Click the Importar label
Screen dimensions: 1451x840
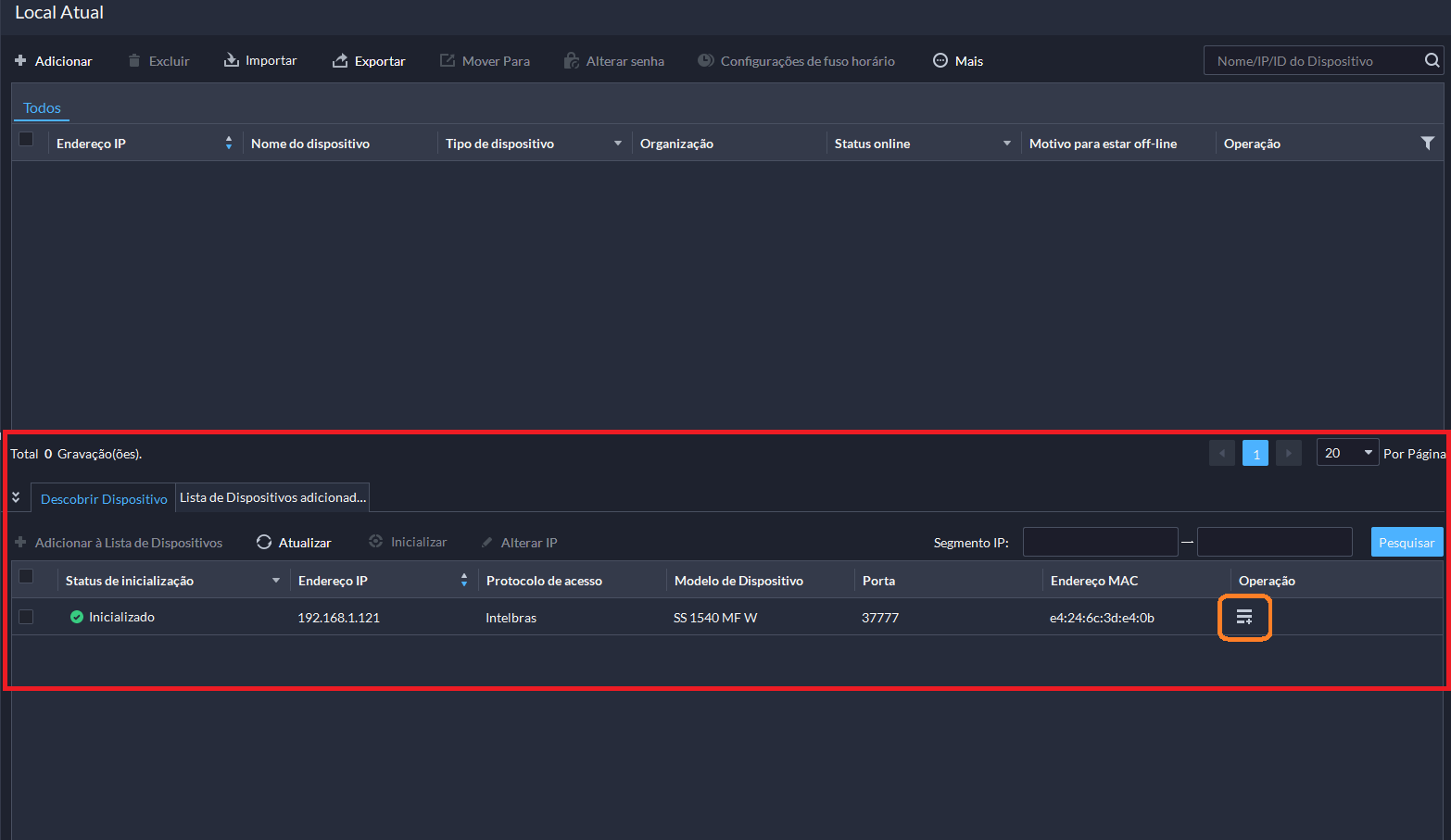tap(271, 60)
